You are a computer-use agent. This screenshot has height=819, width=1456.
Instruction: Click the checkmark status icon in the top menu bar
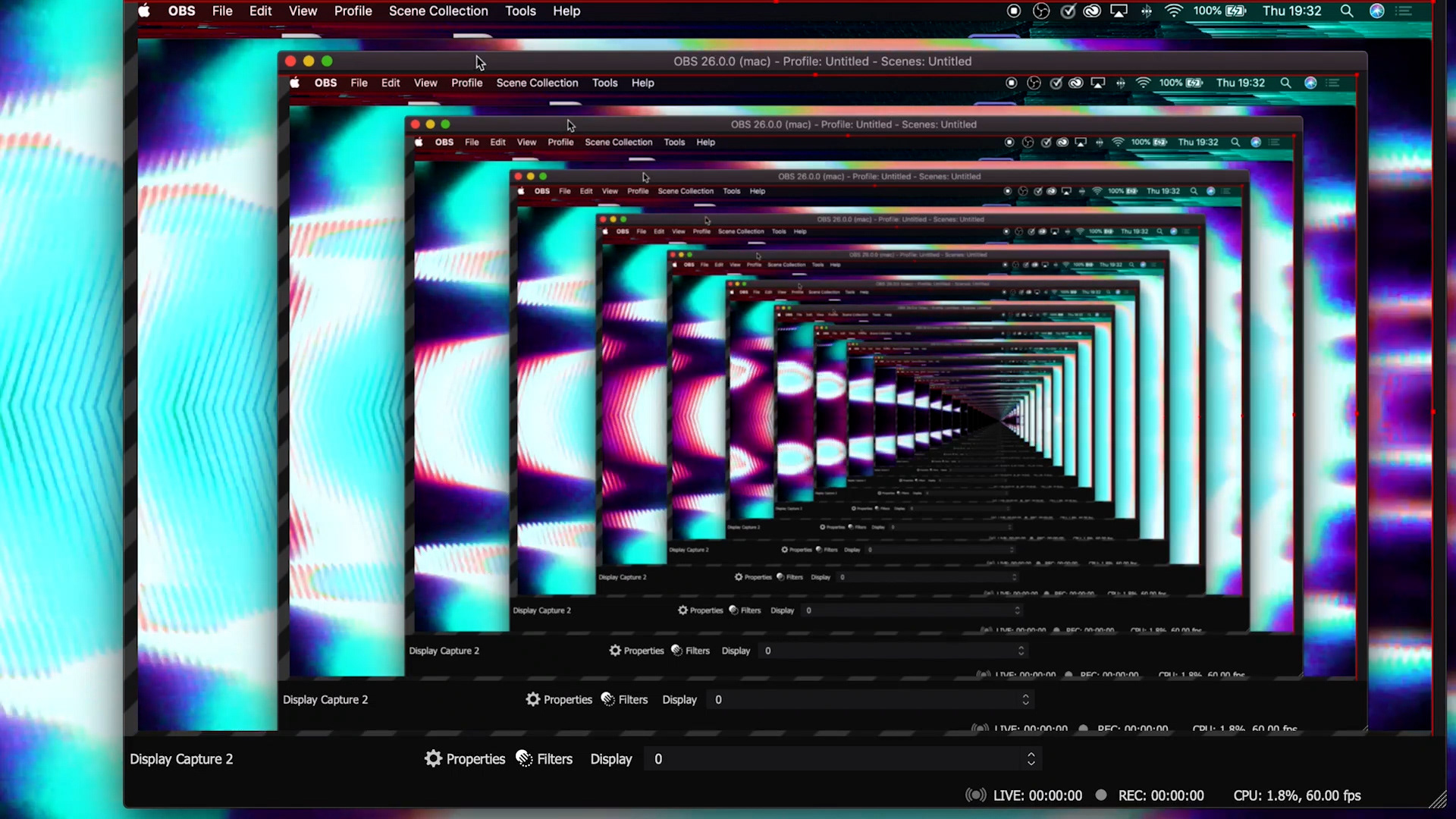tap(1068, 11)
